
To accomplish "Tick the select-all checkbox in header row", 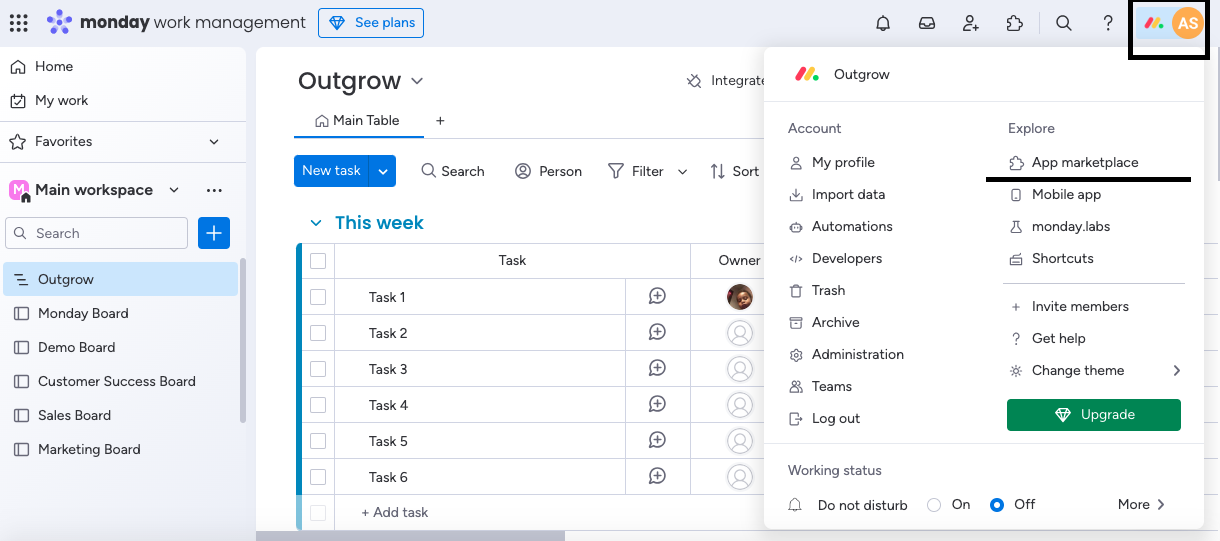I will pos(318,261).
